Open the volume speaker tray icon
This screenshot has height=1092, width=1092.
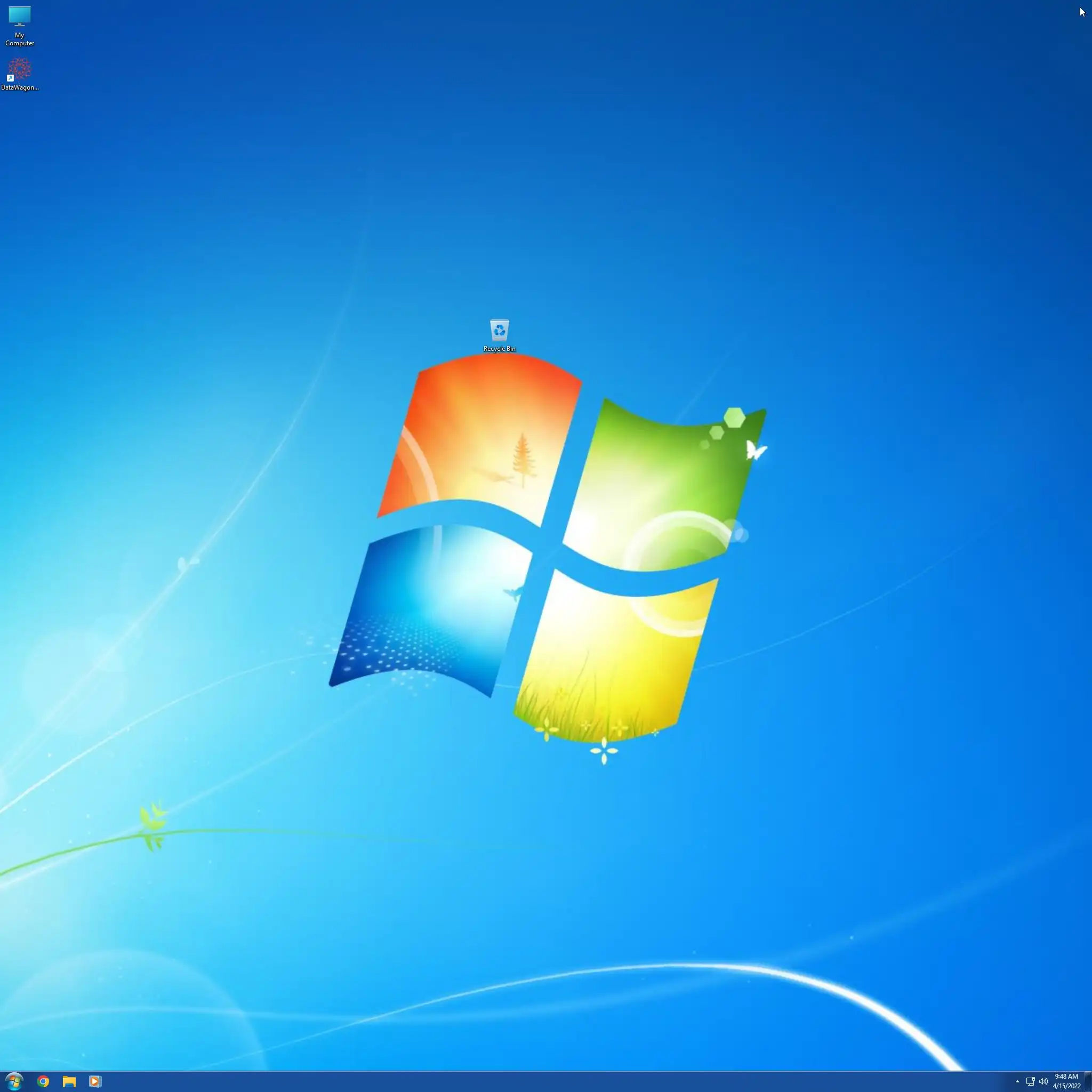click(1043, 1082)
